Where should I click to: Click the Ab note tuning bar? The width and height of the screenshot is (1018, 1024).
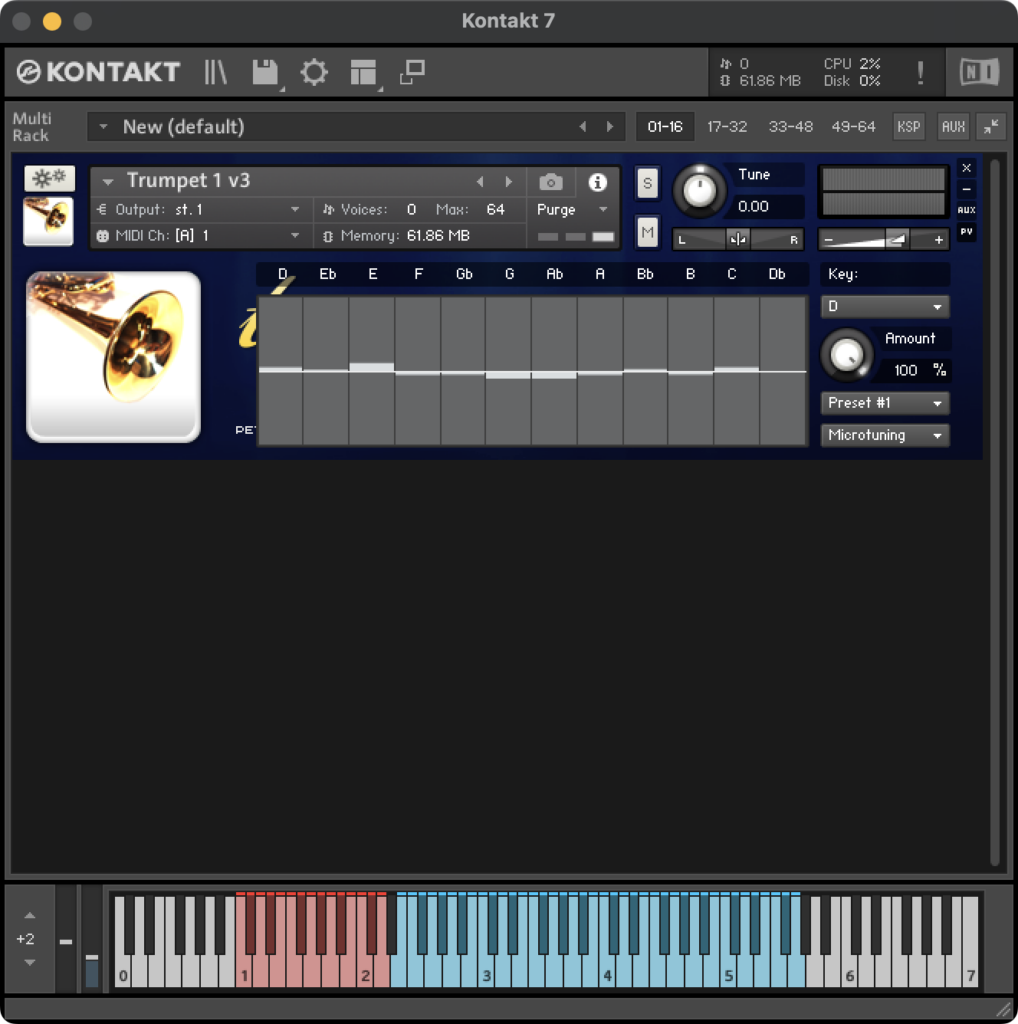click(x=554, y=370)
